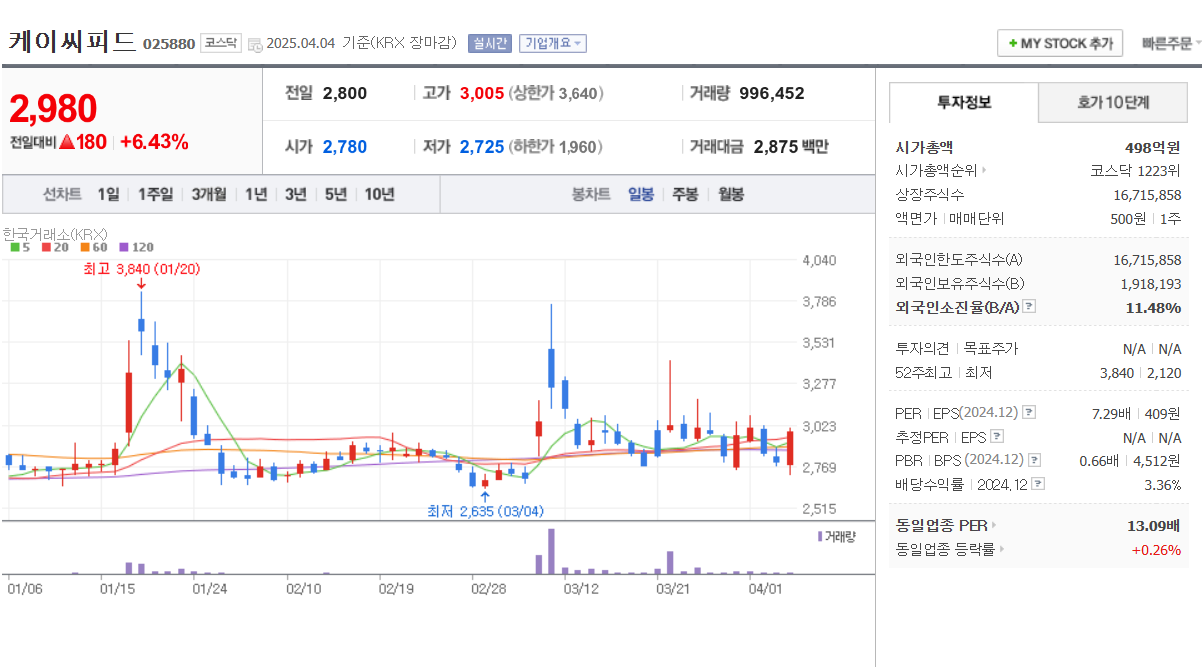Screen dimensions: 1203x667
Task: Select the 3개월 line chart period
Action: coord(209,194)
